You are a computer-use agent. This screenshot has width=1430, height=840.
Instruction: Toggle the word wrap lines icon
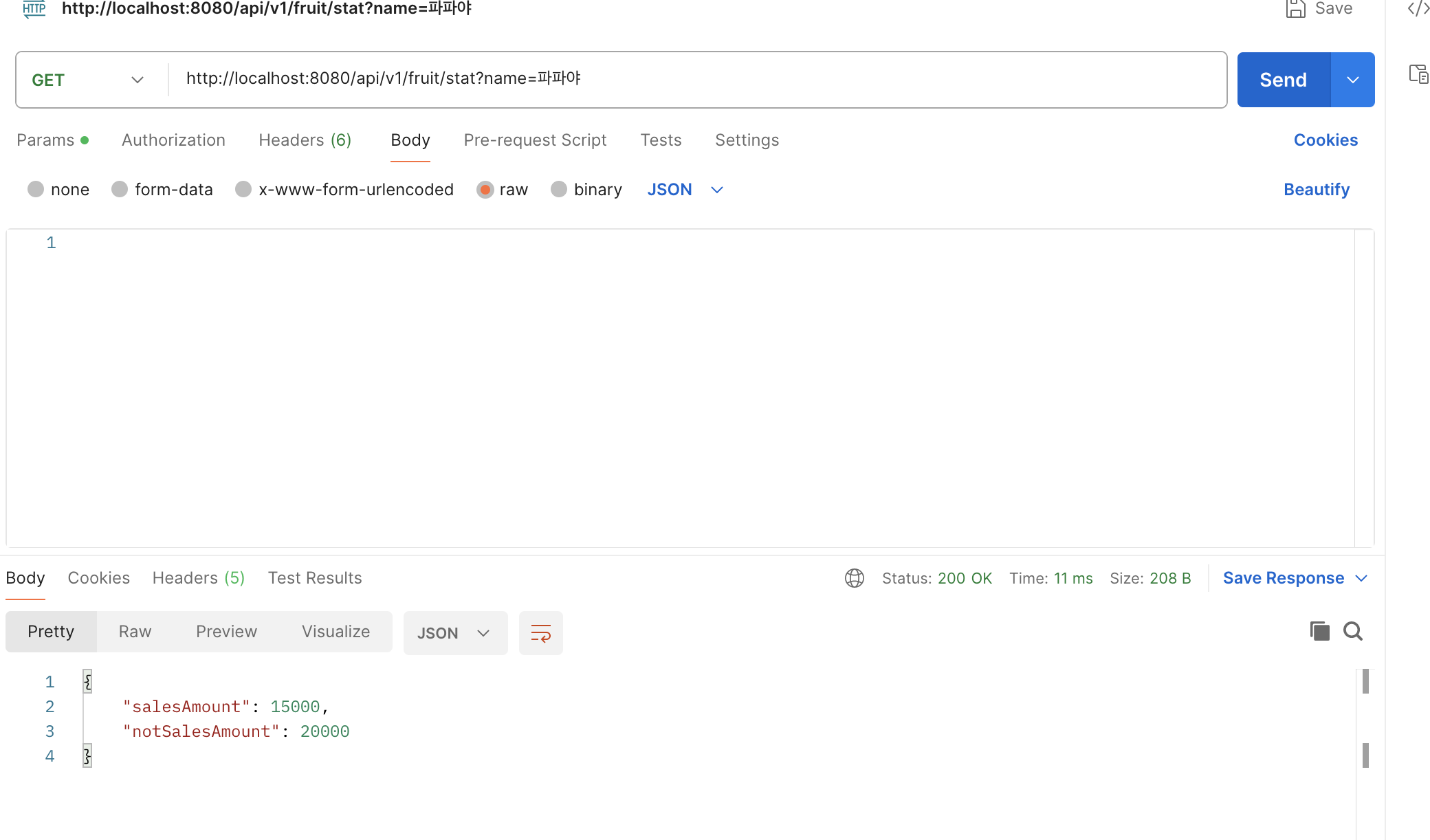tap(540, 633)
